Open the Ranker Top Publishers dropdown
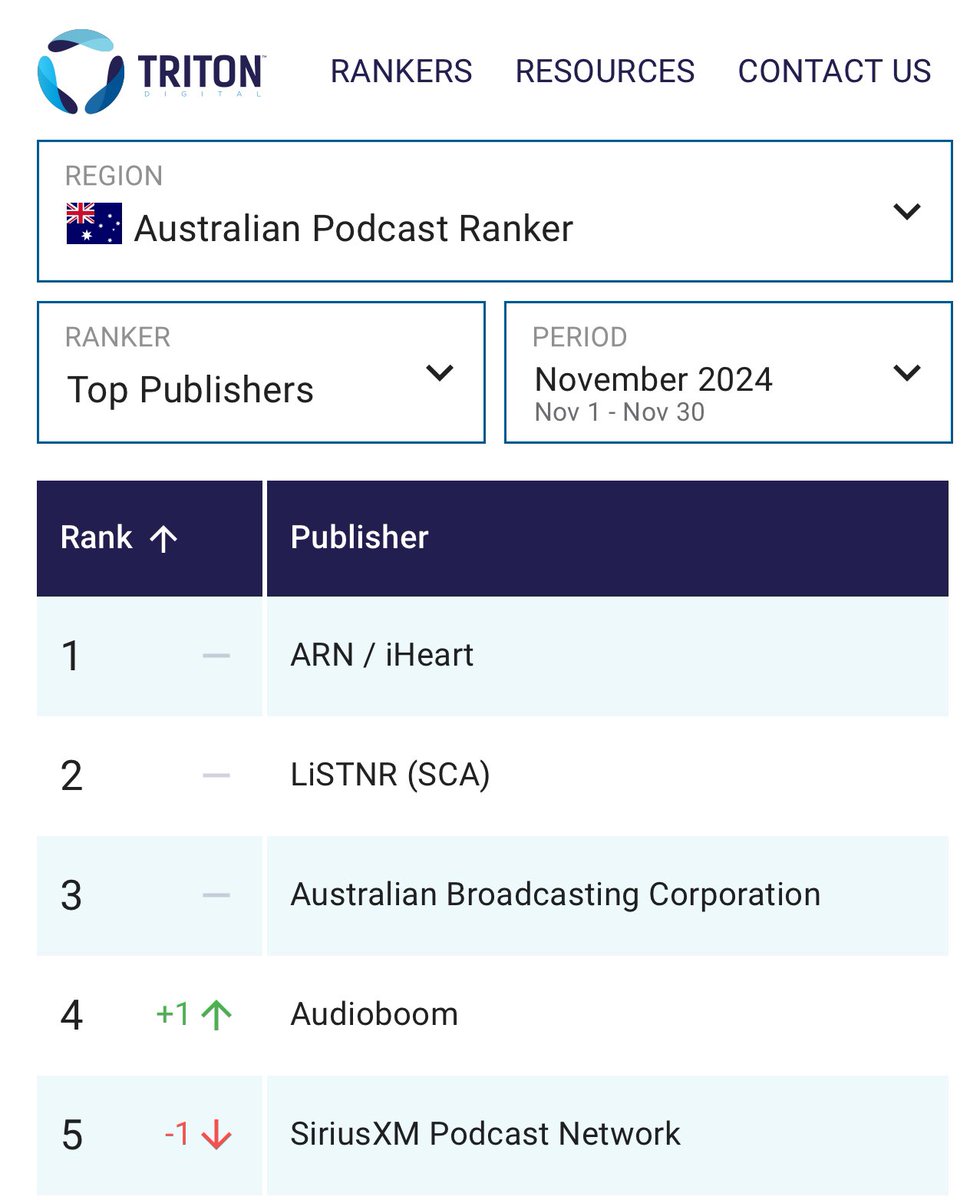The width and height of the screenshot is (980, 1200). (261, 372)
